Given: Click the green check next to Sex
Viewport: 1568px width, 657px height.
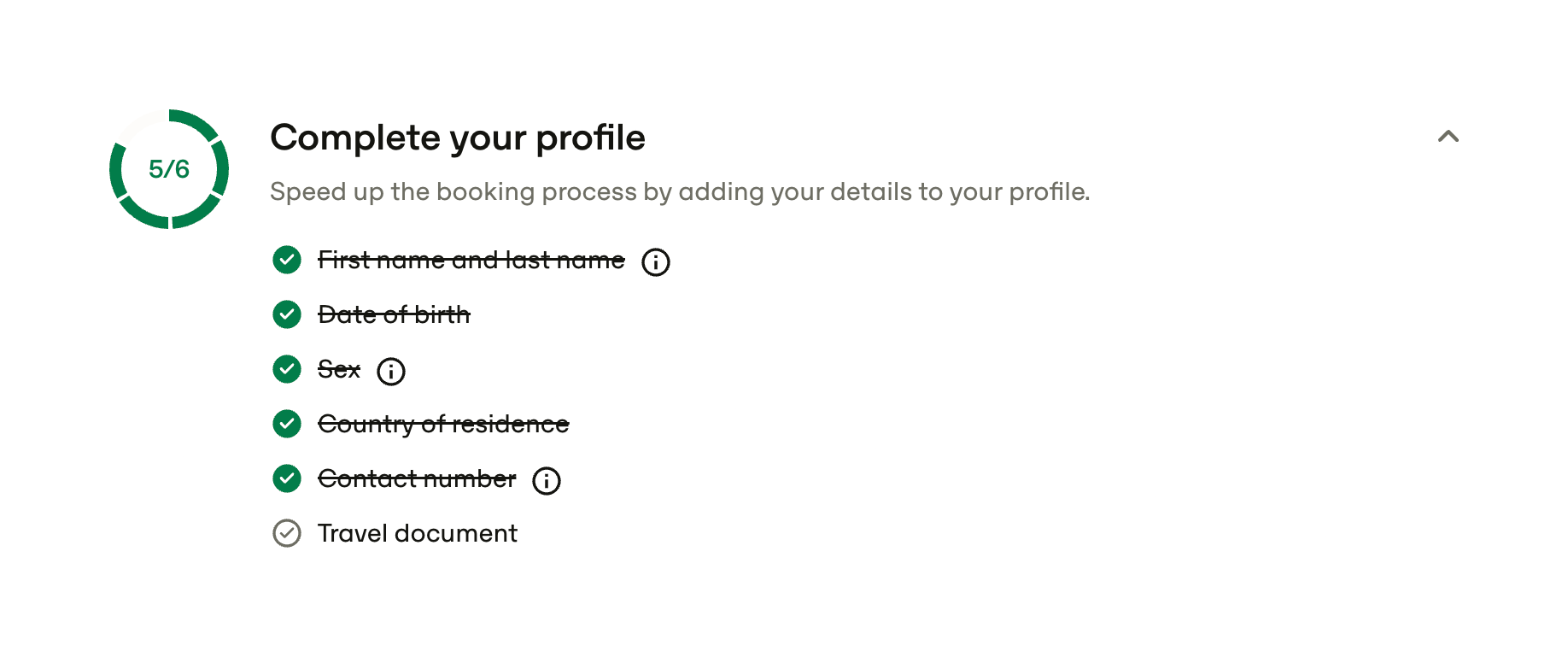Looking at the screenshot, I should pos(287,369).
